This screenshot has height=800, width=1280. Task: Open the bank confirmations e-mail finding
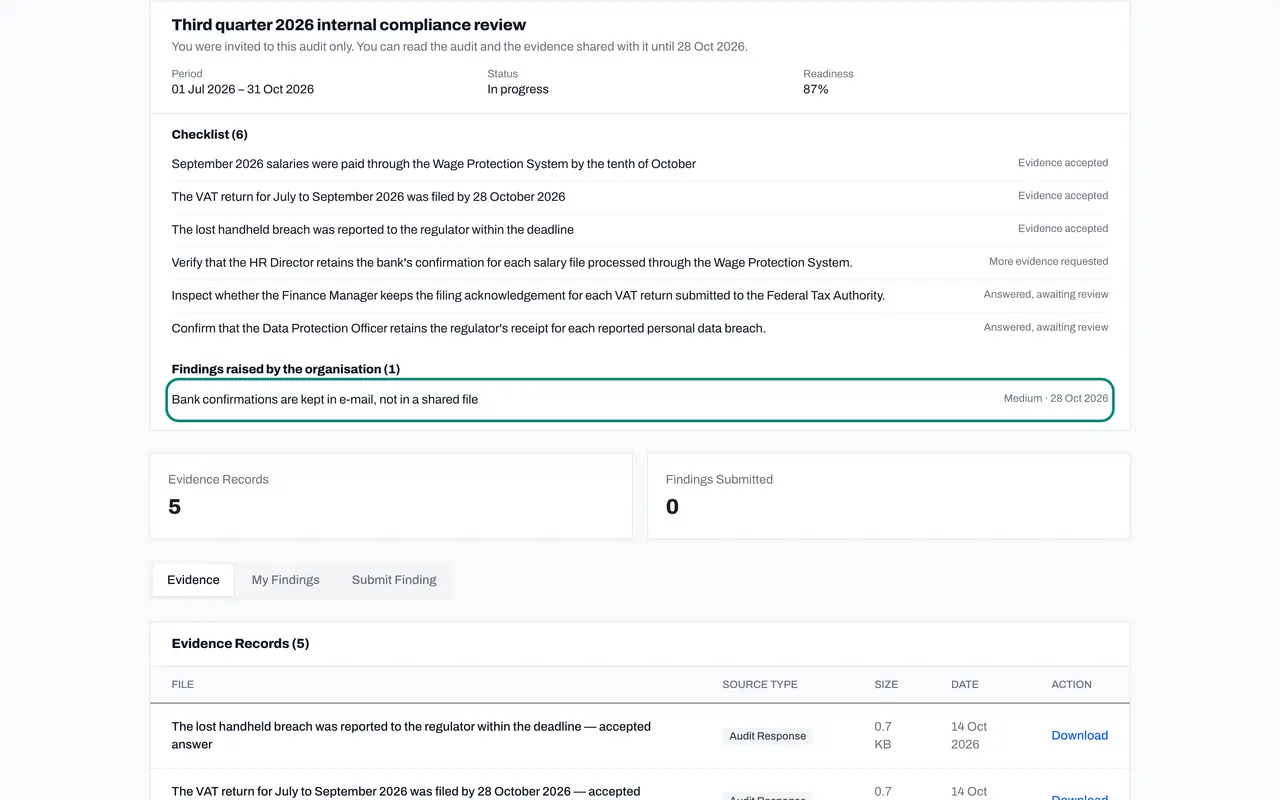pos(640,399)
